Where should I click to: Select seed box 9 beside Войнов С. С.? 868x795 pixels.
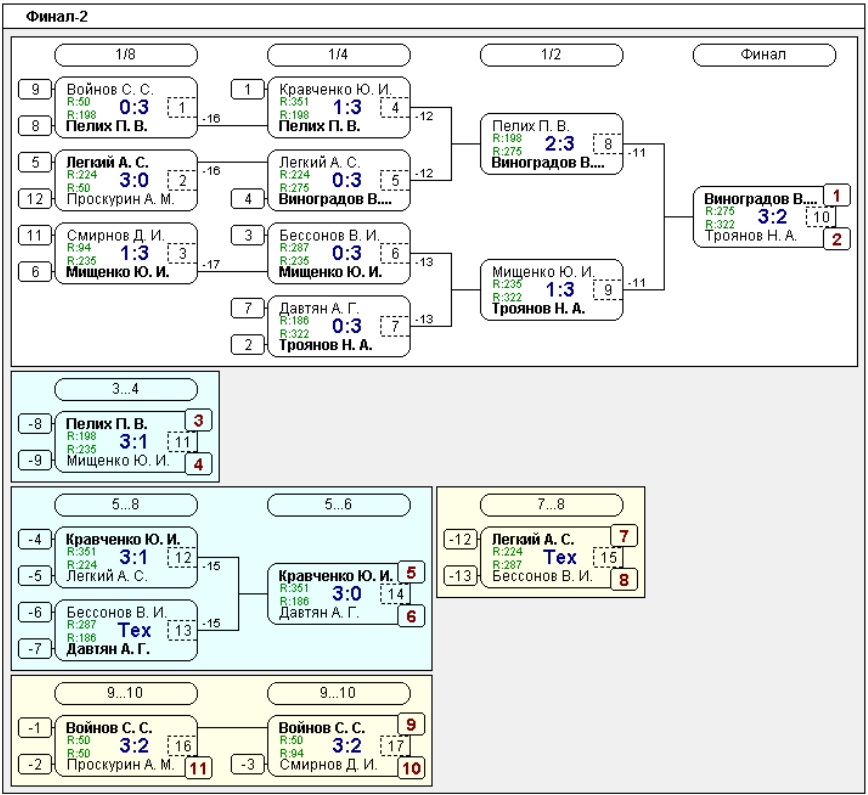[35, 89]
